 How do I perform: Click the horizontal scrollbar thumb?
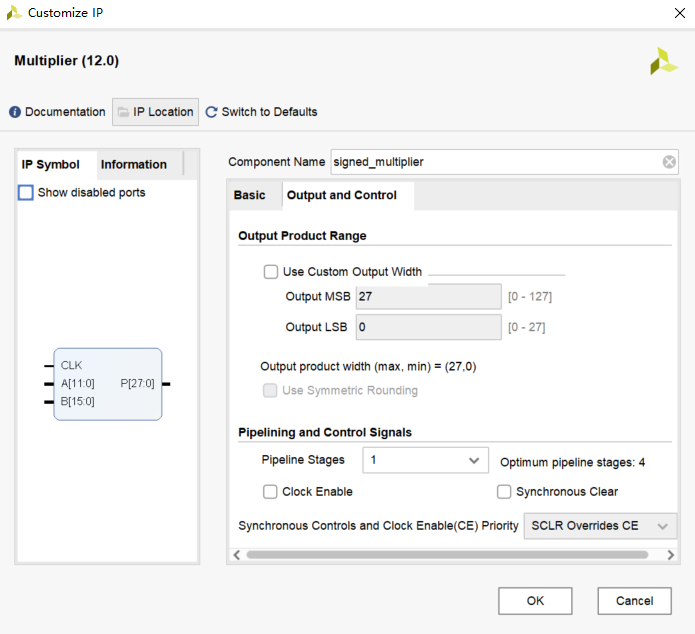(447, 555)
